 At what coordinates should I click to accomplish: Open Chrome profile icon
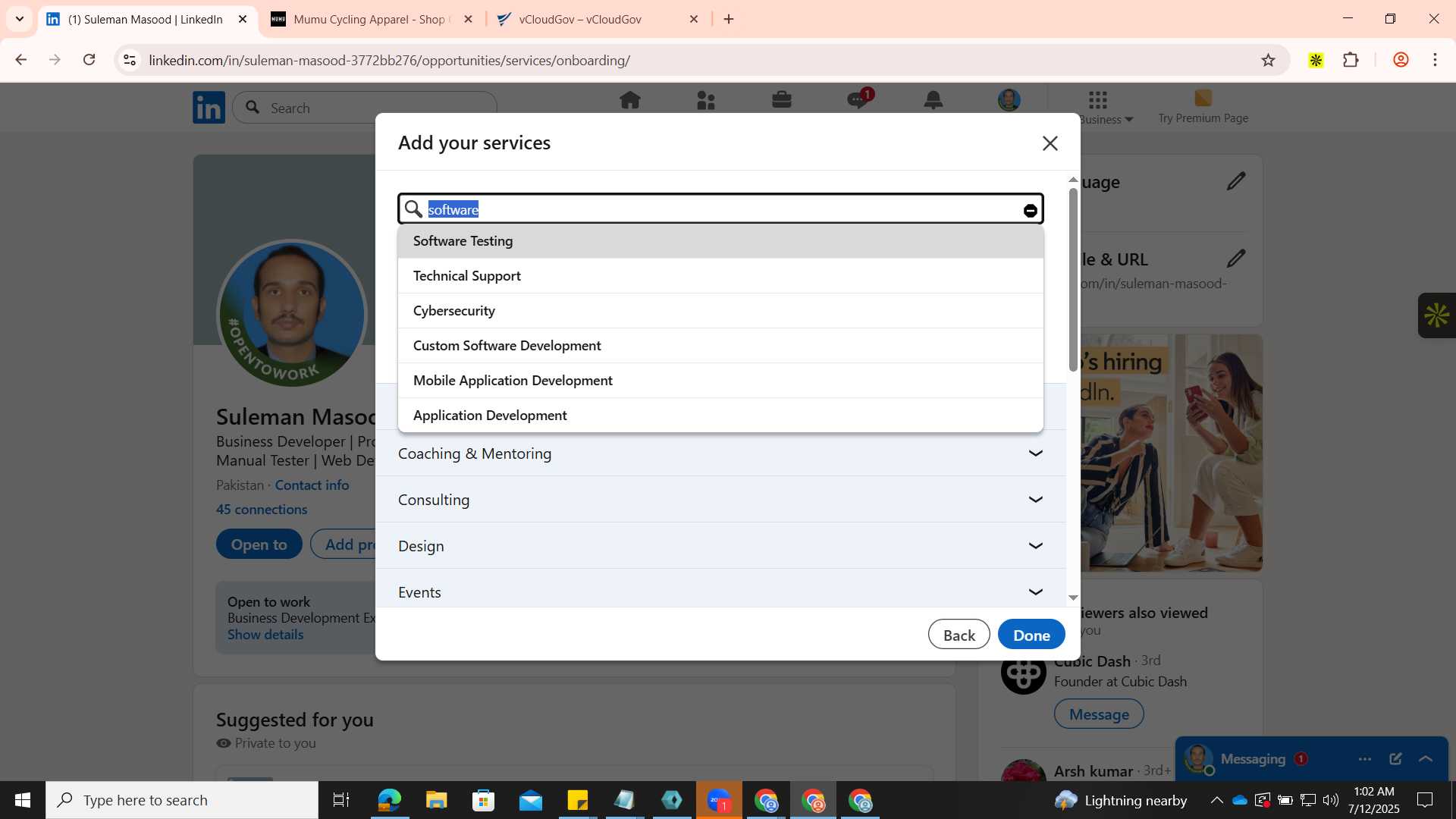coord(1401,60)
